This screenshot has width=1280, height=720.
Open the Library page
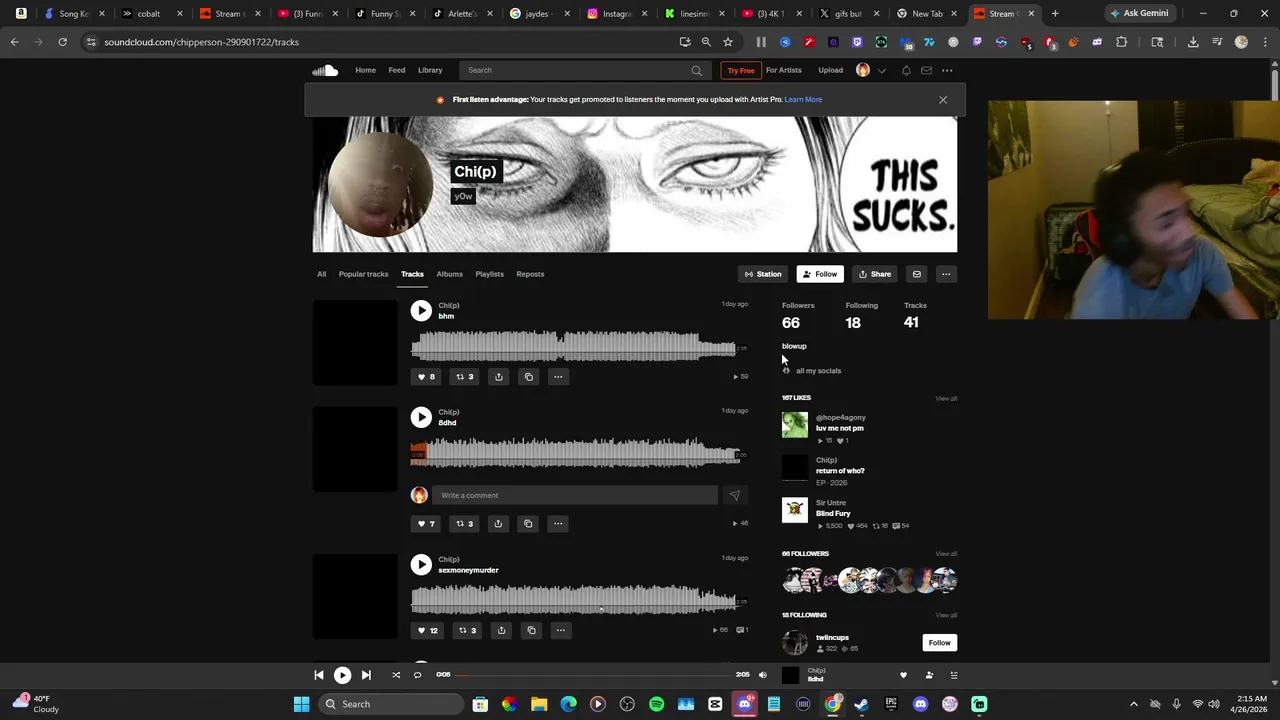click(430, 70)
